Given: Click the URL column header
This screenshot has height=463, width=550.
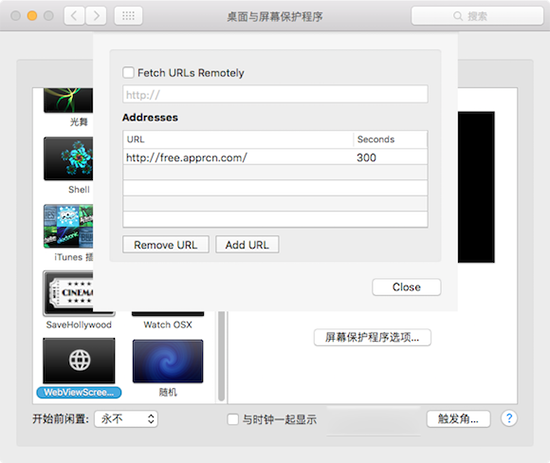Looking at the screenshot, I should point(238,140).
